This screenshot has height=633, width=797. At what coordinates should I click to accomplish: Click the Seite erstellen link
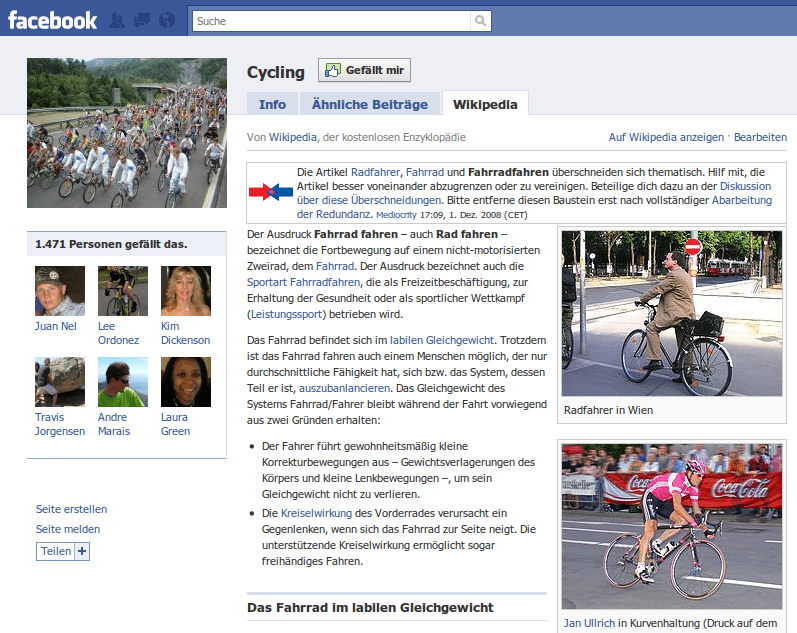tap(71, 509)
